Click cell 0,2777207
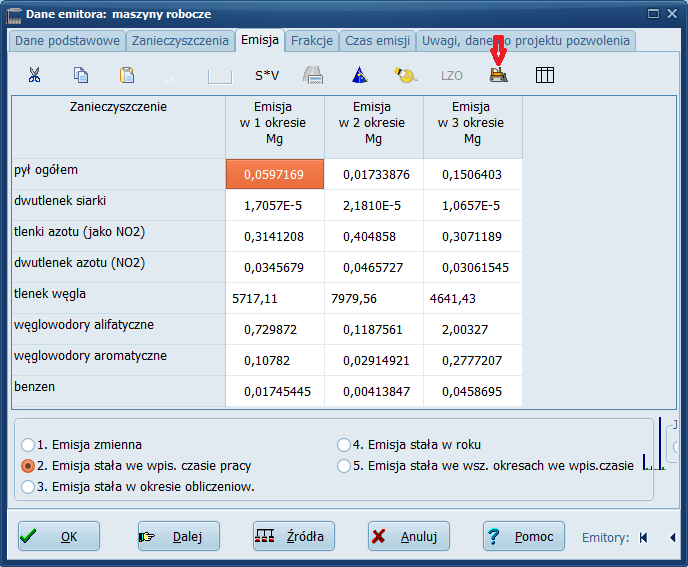The height and width of the screenshot is (567, 688). click(473, 360)
